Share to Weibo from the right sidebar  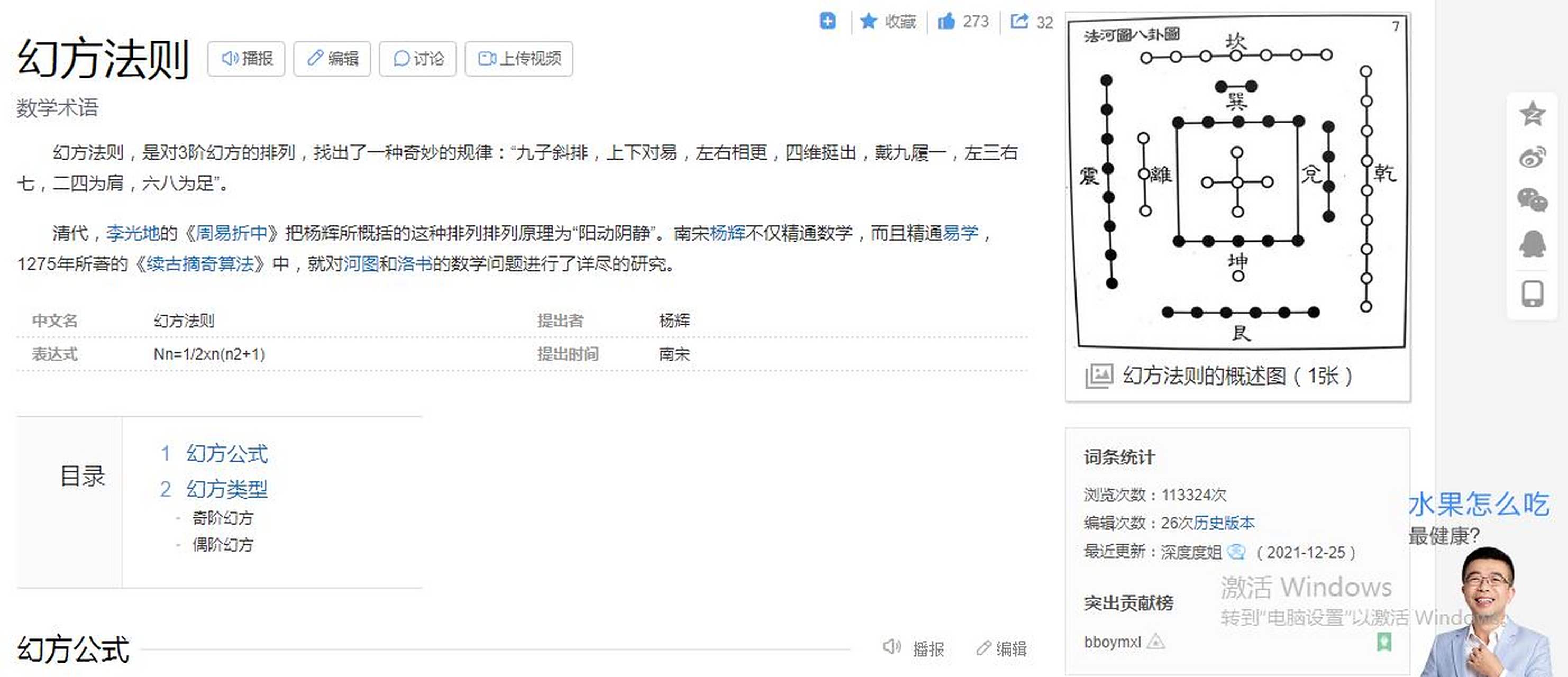(1533, 155)
